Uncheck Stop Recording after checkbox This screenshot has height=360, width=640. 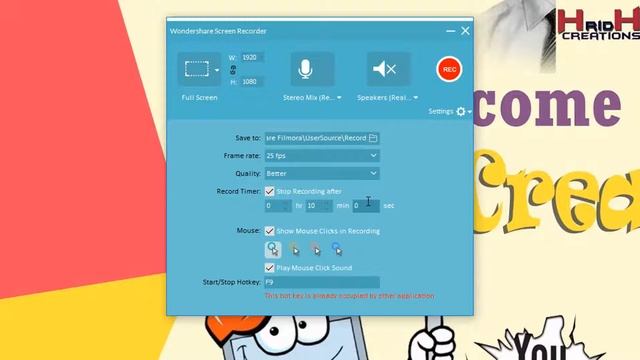[269, 191]
